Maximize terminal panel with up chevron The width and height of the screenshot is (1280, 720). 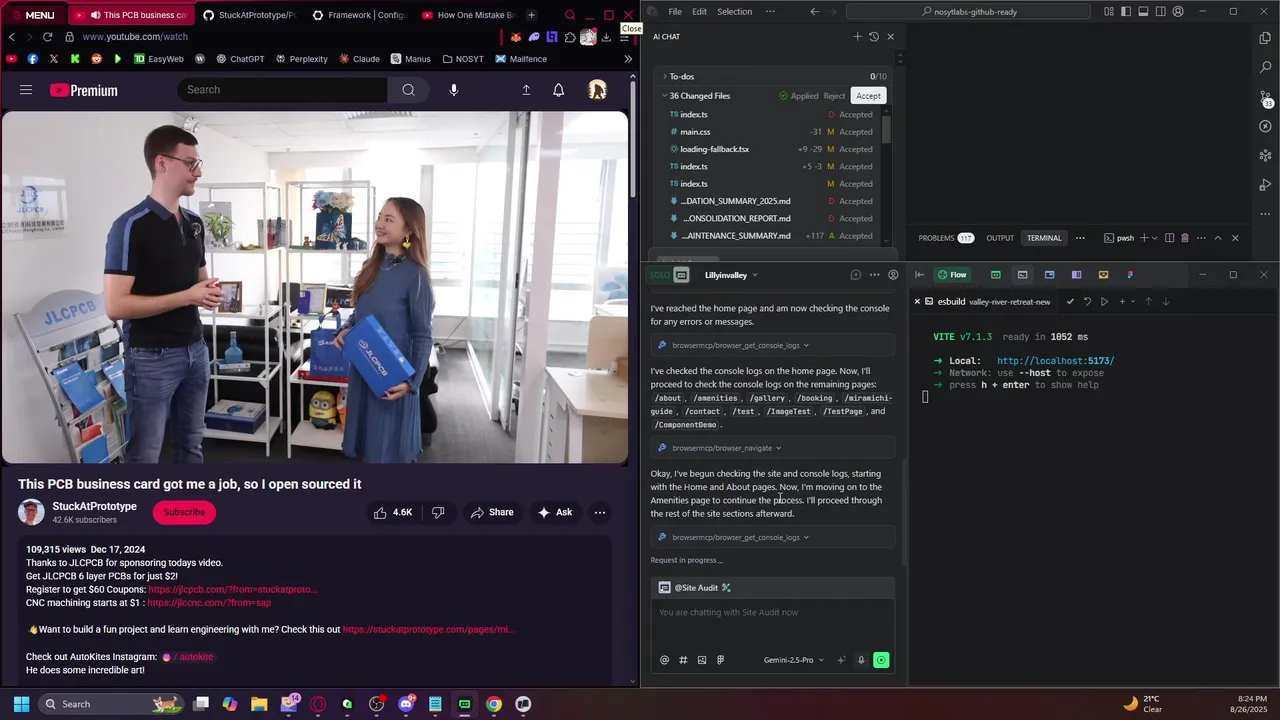[1218, 238]
